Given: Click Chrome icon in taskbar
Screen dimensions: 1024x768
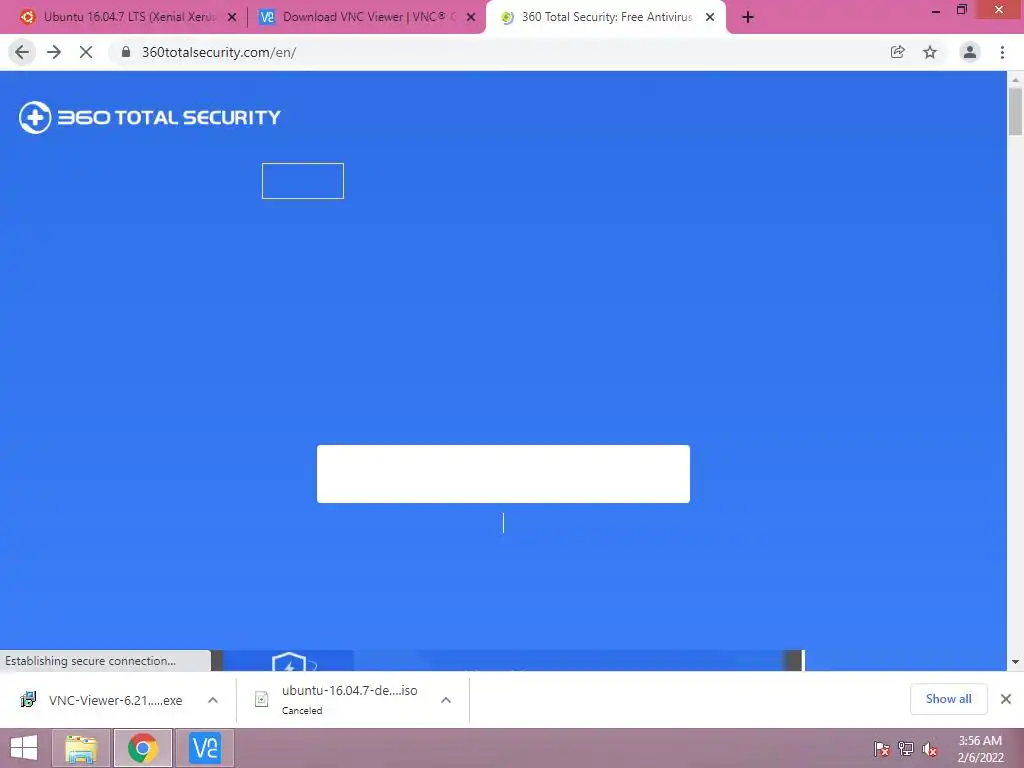Looking at the screenshot, I should pyautogui.click(x=143, y=748).
